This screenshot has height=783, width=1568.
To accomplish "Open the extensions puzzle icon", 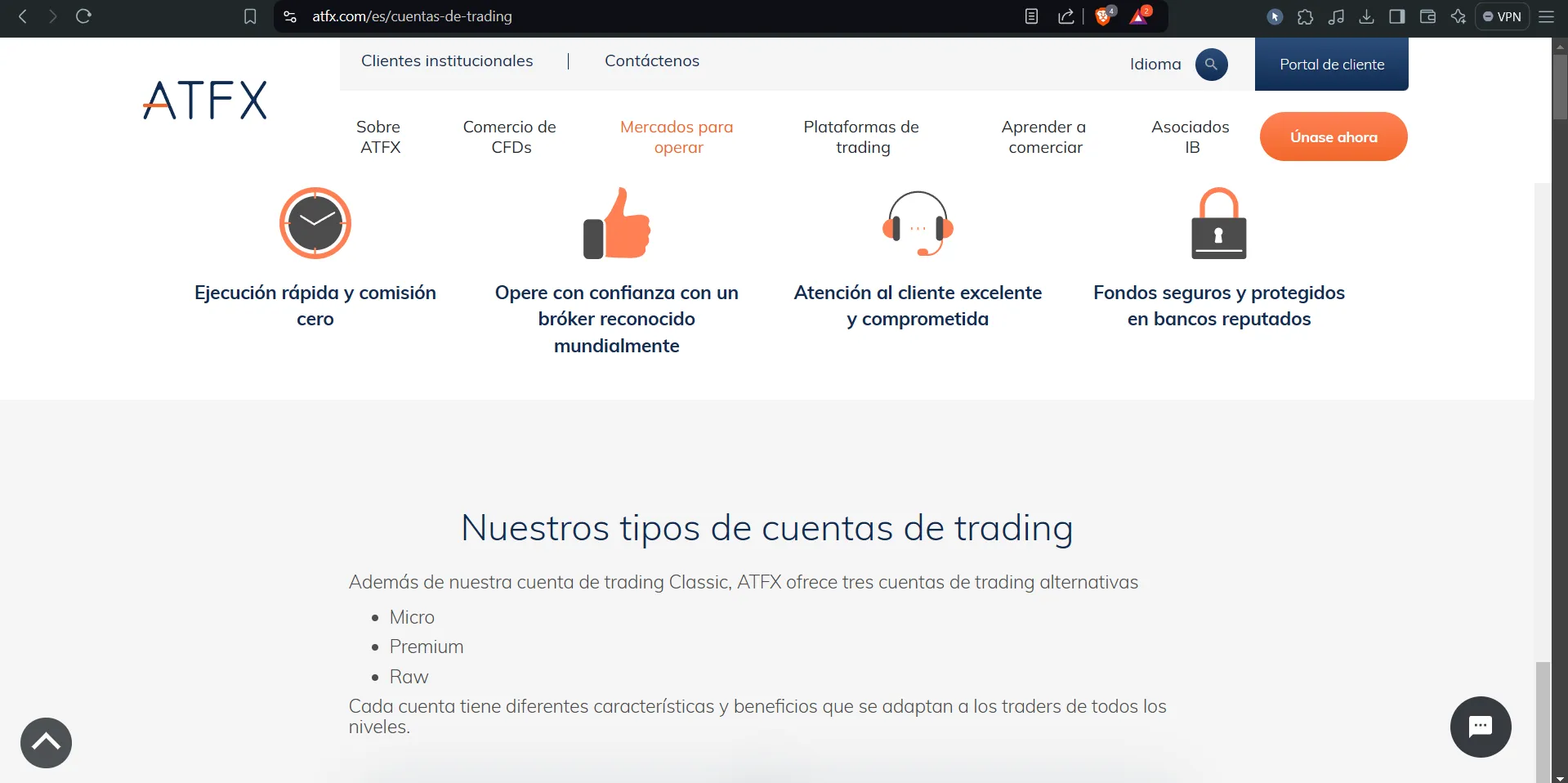I will [1306, 16].
